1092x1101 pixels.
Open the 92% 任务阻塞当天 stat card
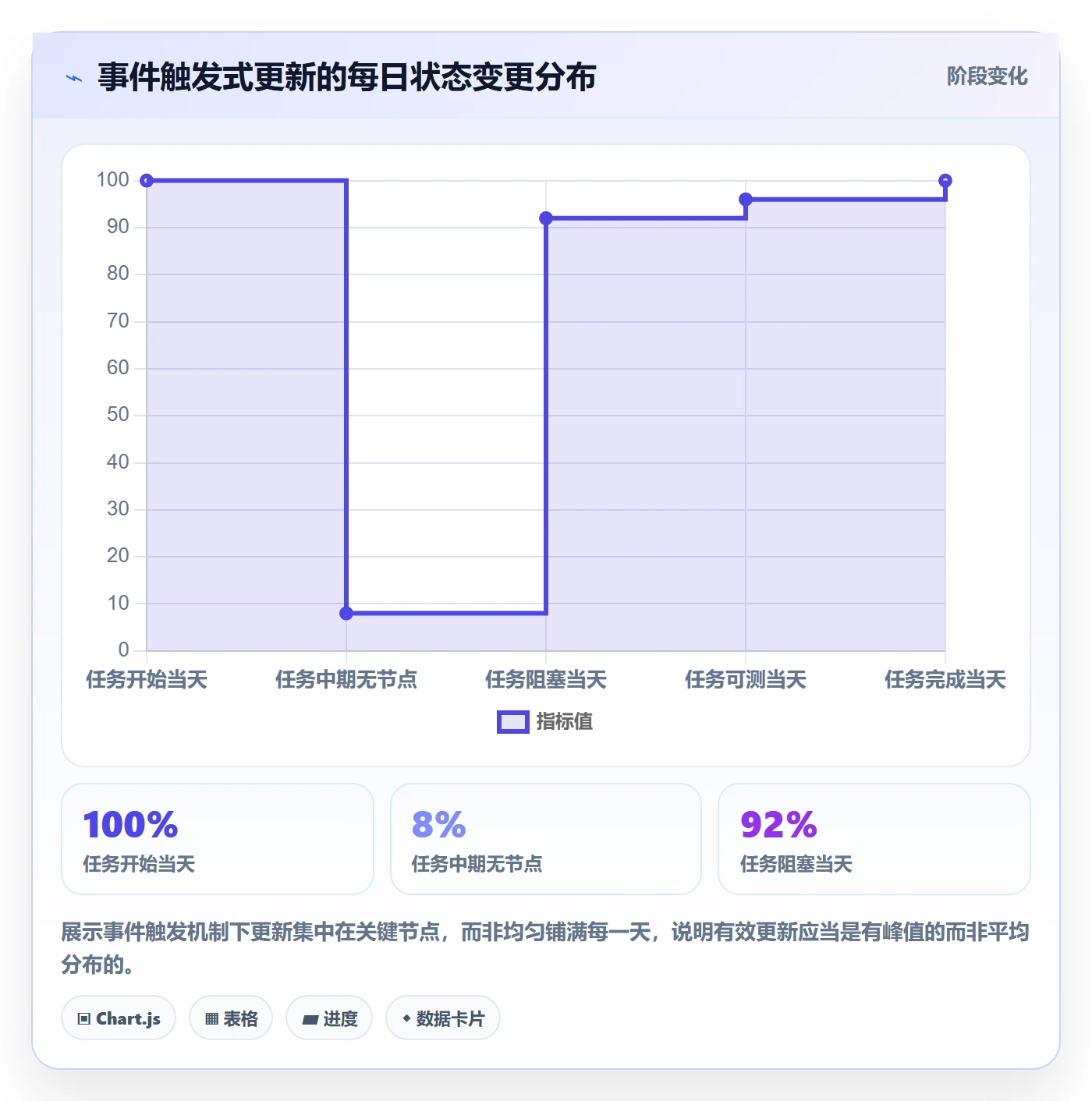click(874, 839)
